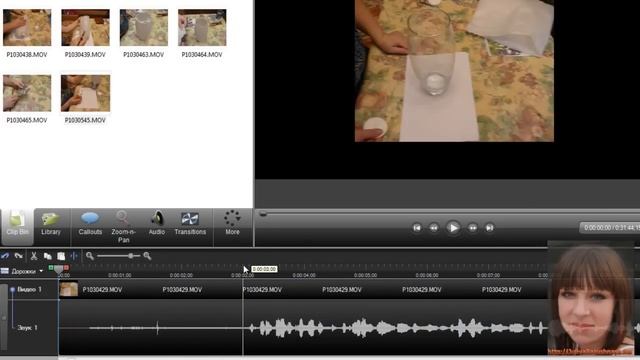
Task: Jump to the previous clip
Action: 417,228
